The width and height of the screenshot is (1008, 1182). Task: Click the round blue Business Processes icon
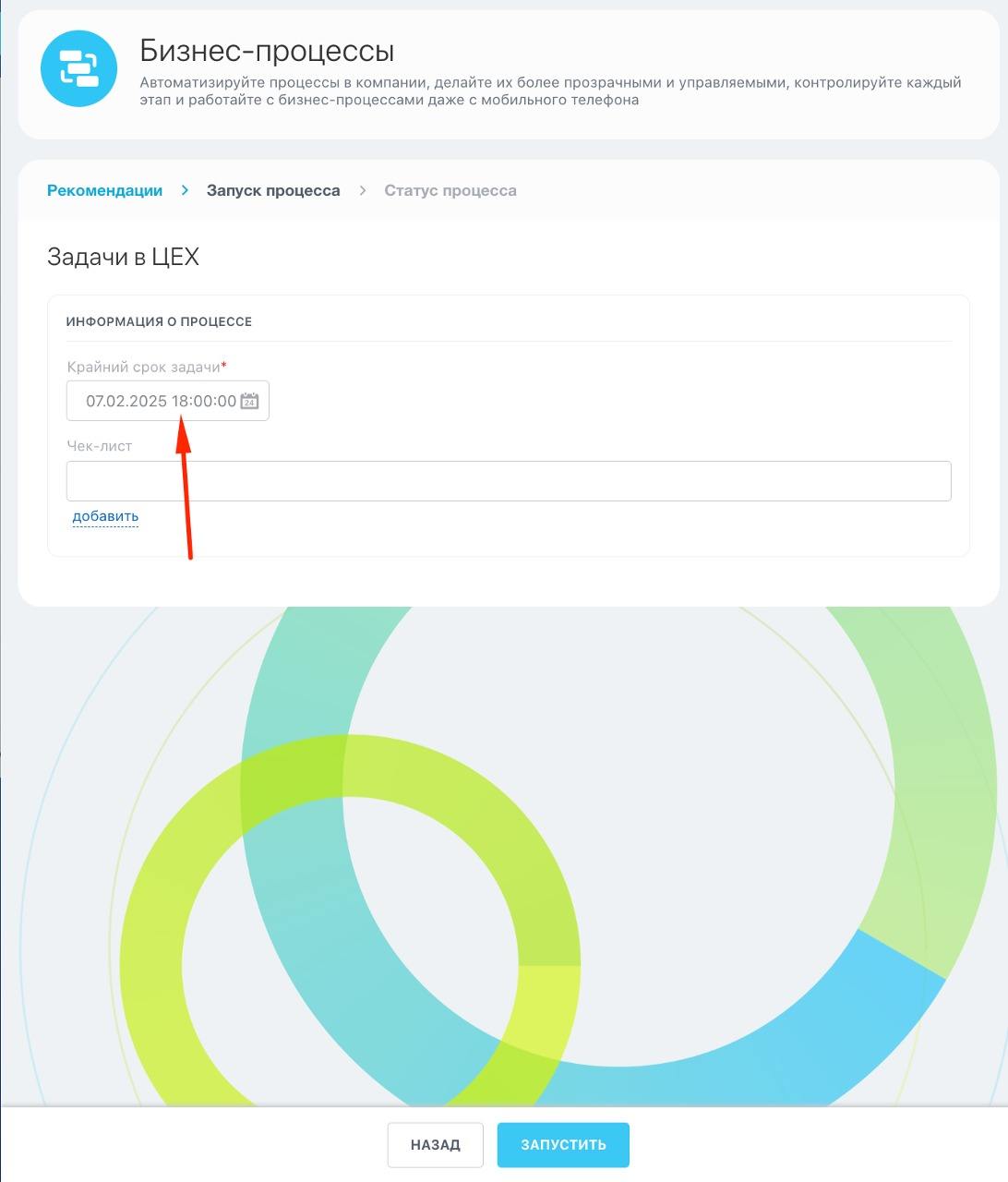(x=79, y=68)
